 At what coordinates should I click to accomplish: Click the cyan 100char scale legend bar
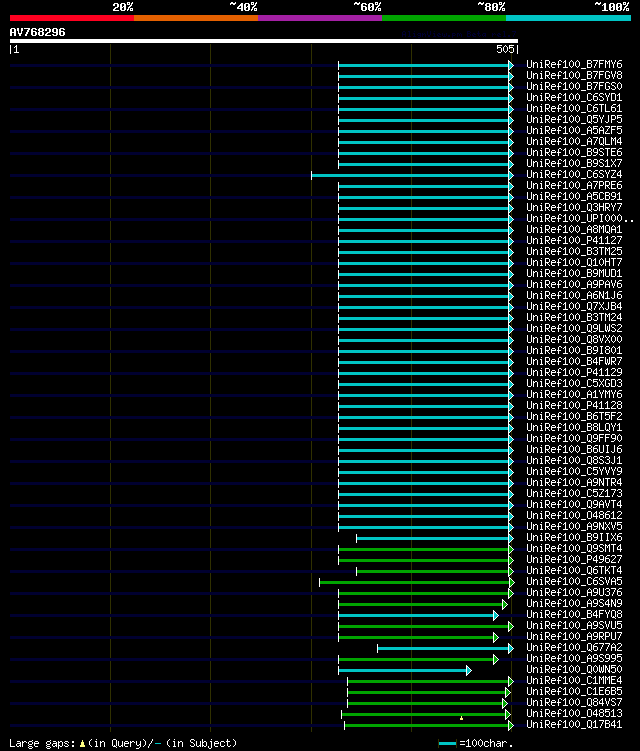pos(447,743)
